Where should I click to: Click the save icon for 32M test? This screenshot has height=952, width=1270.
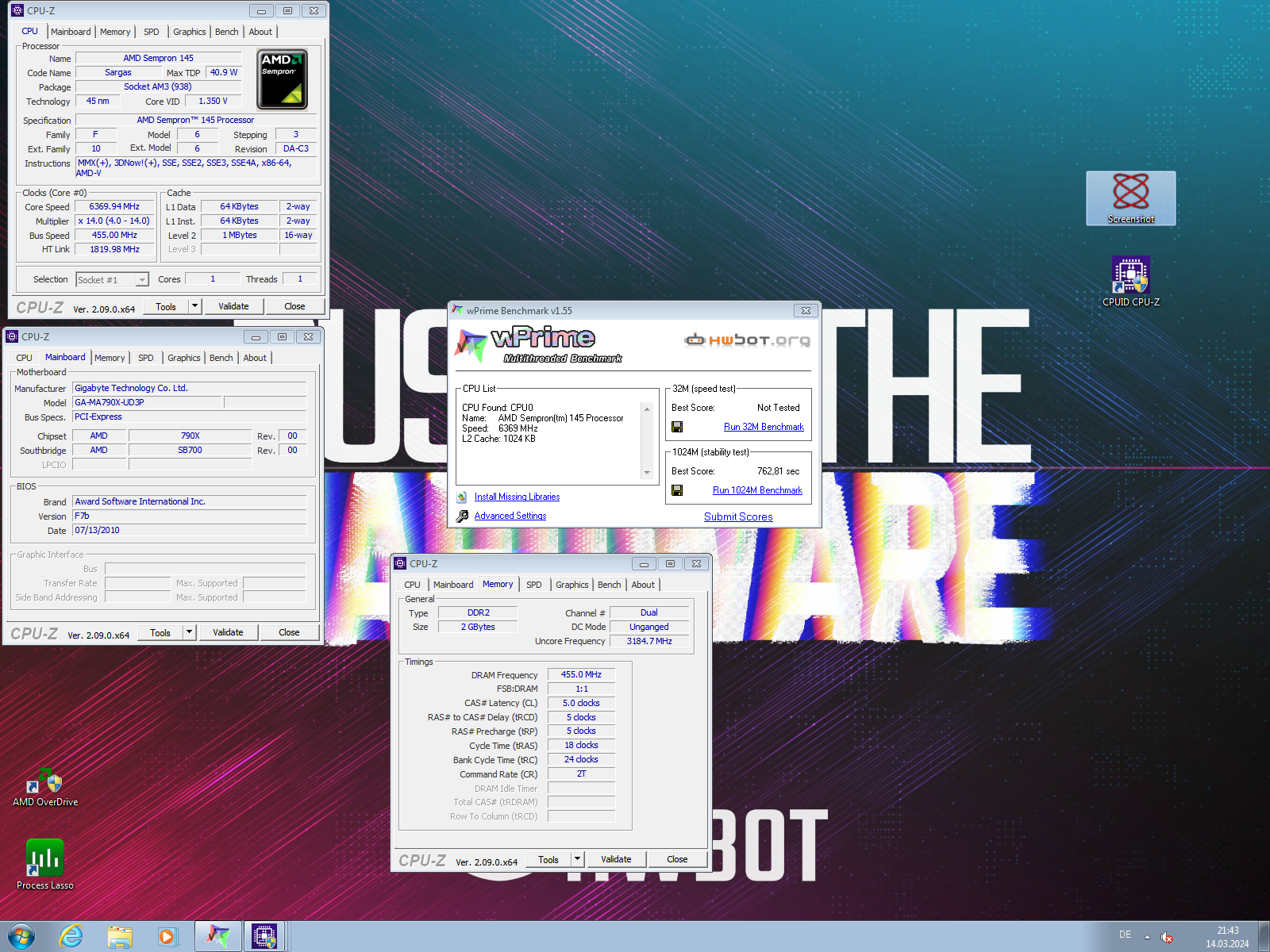pyautogui.click(x=677, y=427)
